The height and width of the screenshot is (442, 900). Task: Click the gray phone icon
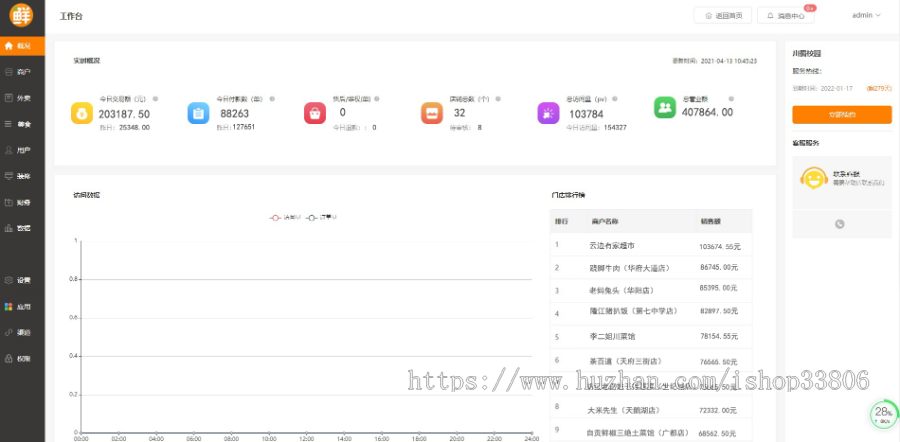click(840, 224)
